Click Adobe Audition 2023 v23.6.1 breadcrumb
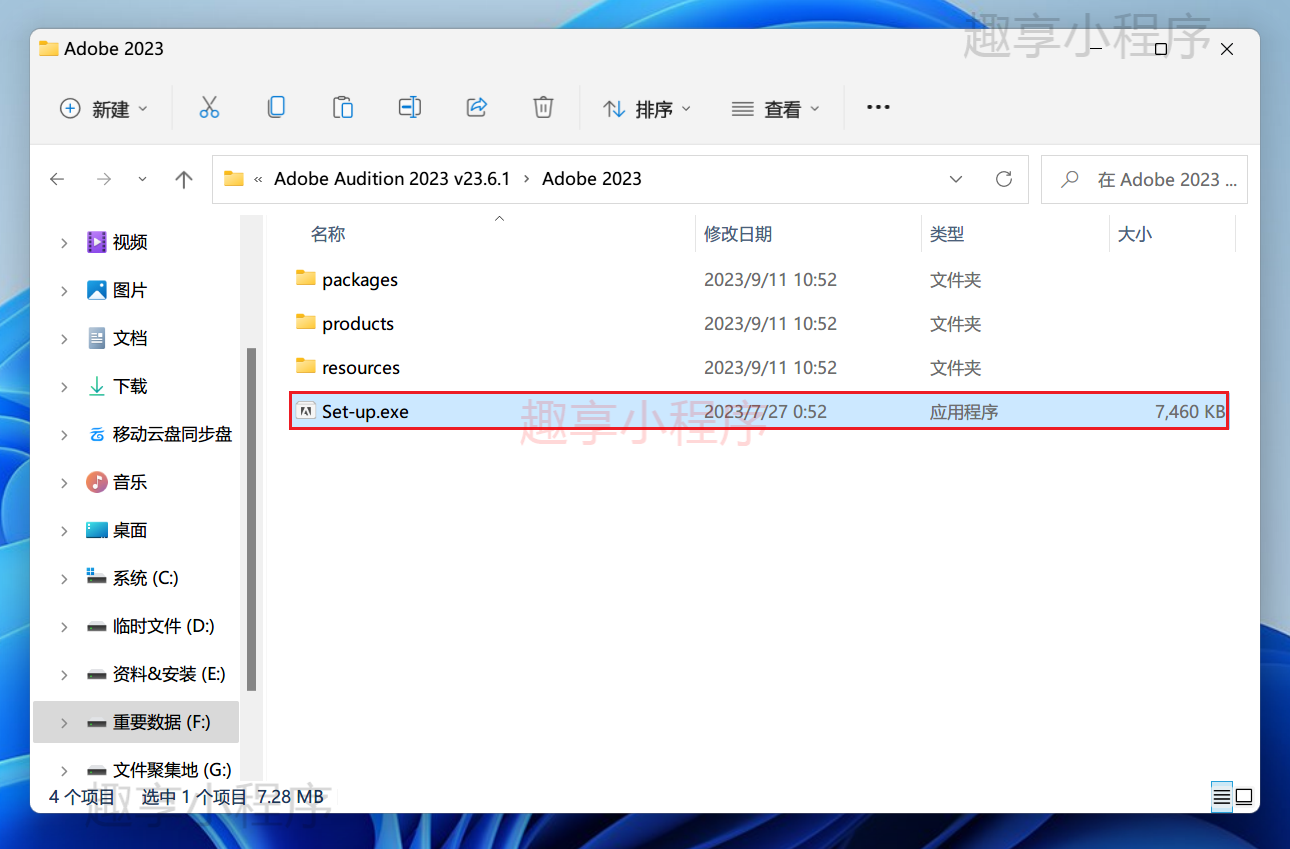 392,179
